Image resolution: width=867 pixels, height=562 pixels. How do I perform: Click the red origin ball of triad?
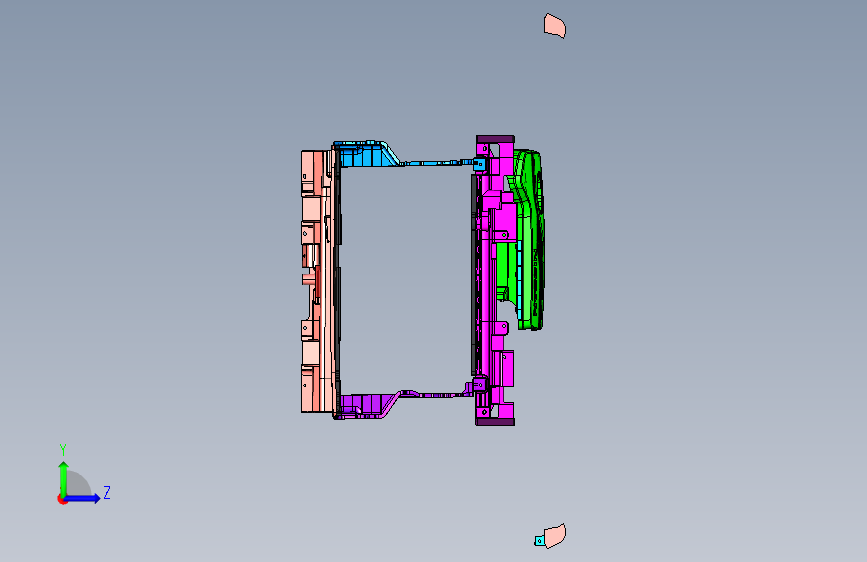[62, 499]
